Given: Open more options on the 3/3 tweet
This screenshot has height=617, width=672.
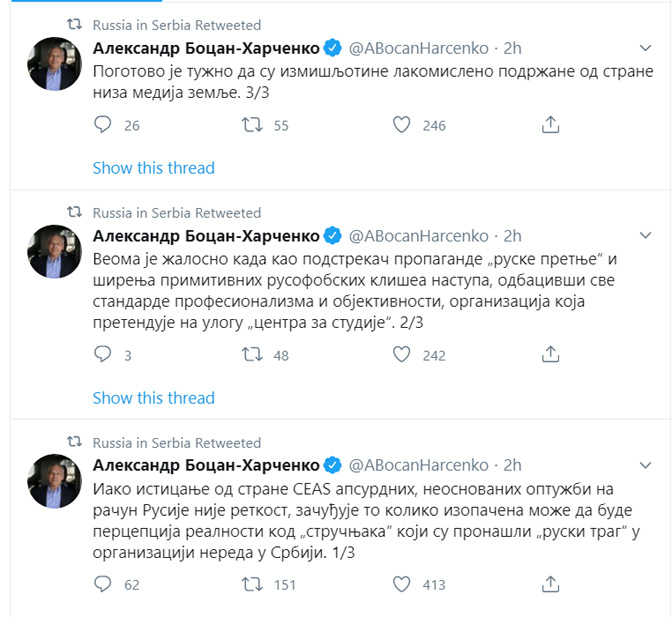Looking at the screenshot, I should [646, 48].
